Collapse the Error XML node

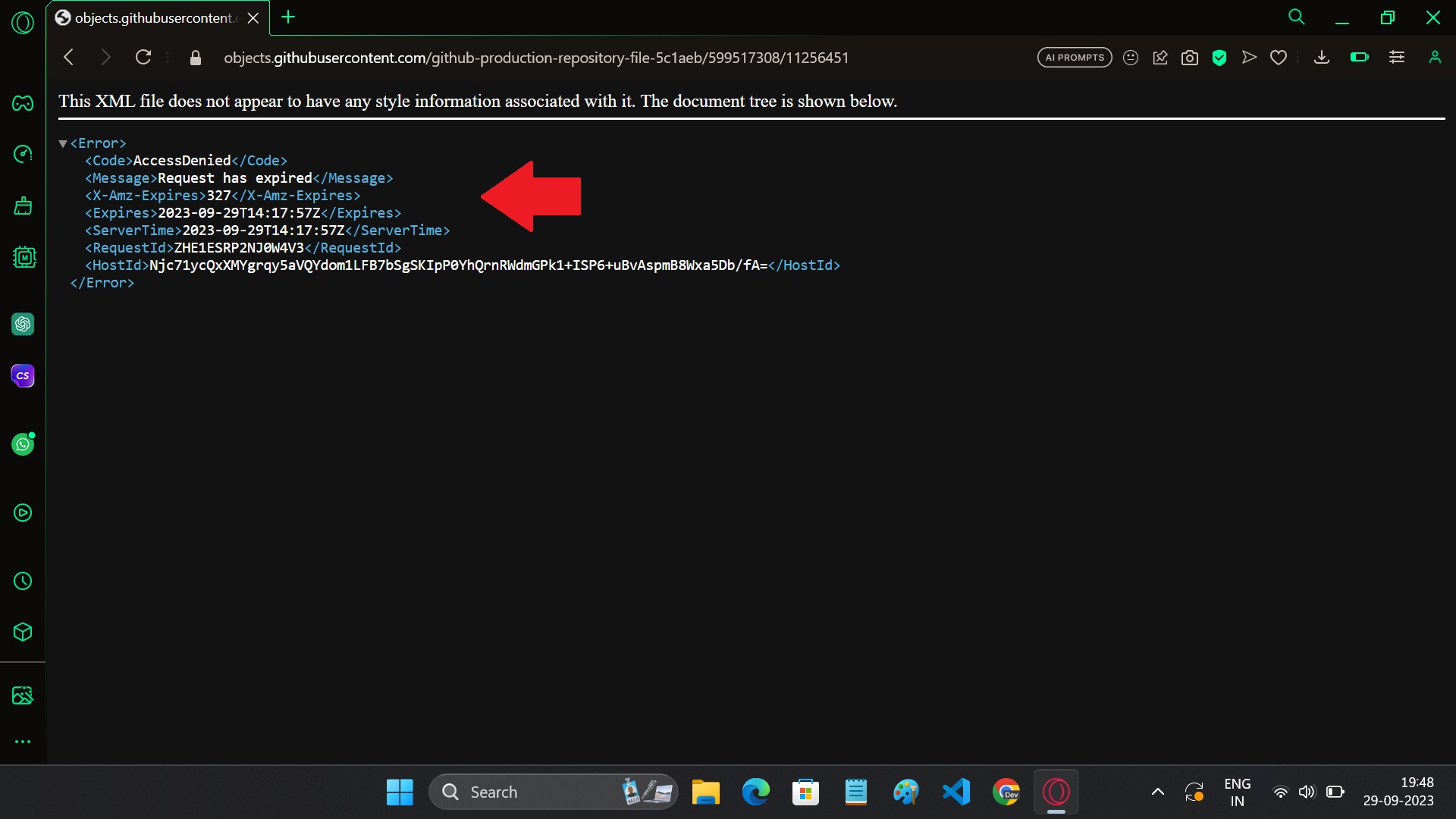click(x=64, y=143)
